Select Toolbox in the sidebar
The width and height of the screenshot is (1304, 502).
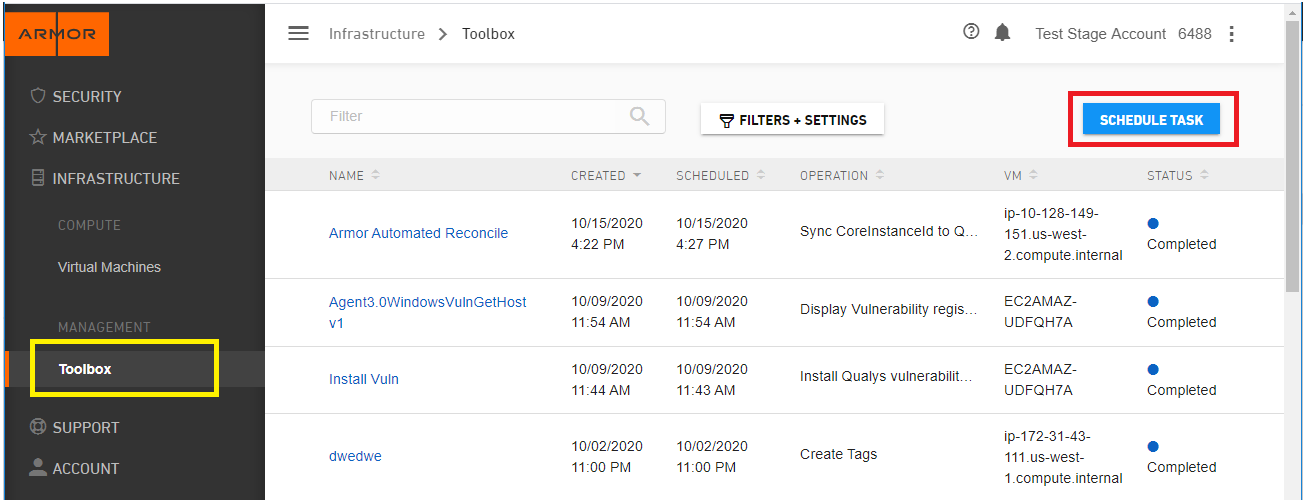click(x=85, y=369)
